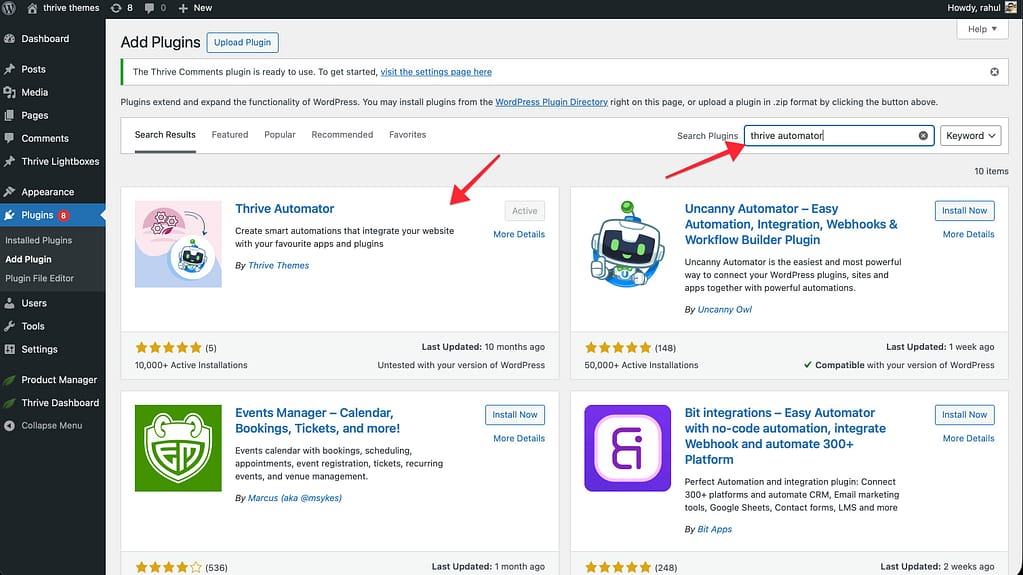Click the Thrive Automator plugin thumbnail
This screenshot has height=575, width=1023.
[x=178, y=244]
